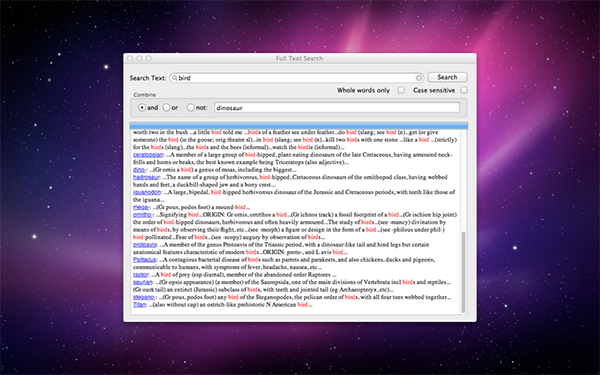Image resolution: width=600 pixels, height=375 pixels.
Task: Select the "and" combine radio button
Action: click(142, 108)
